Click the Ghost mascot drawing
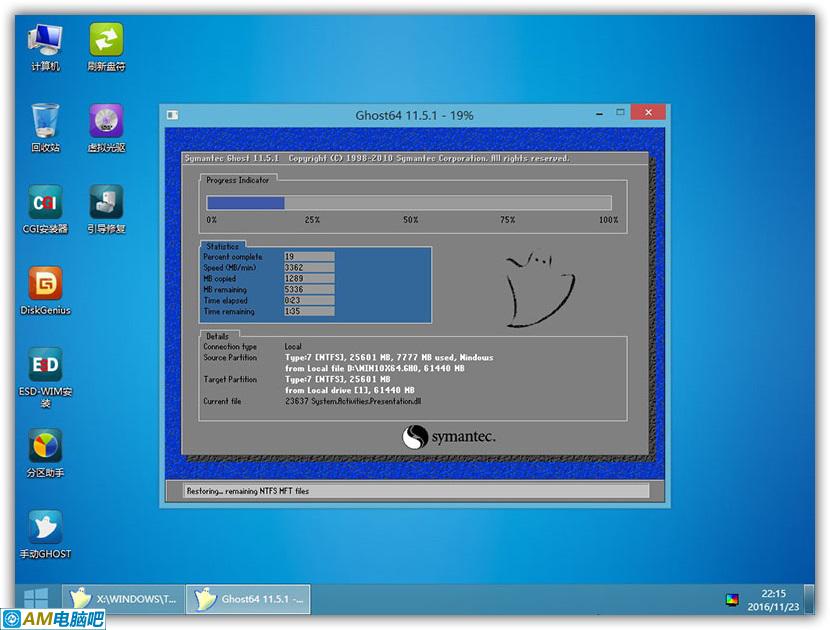Viewport: 830px width, 630px height. click(x=539, y=290)
